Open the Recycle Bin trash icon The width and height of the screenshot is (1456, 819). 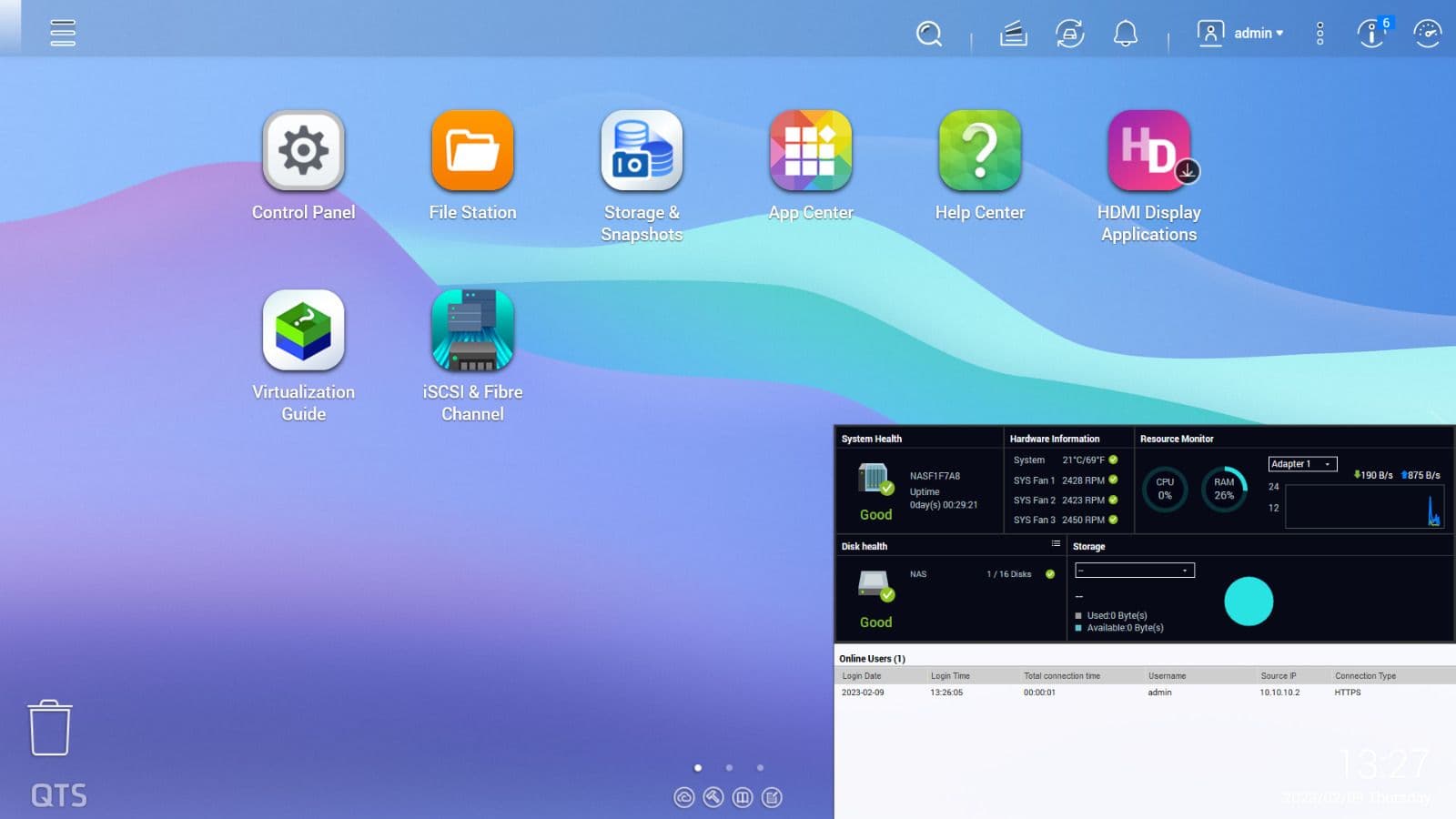[x=50, y=728]
